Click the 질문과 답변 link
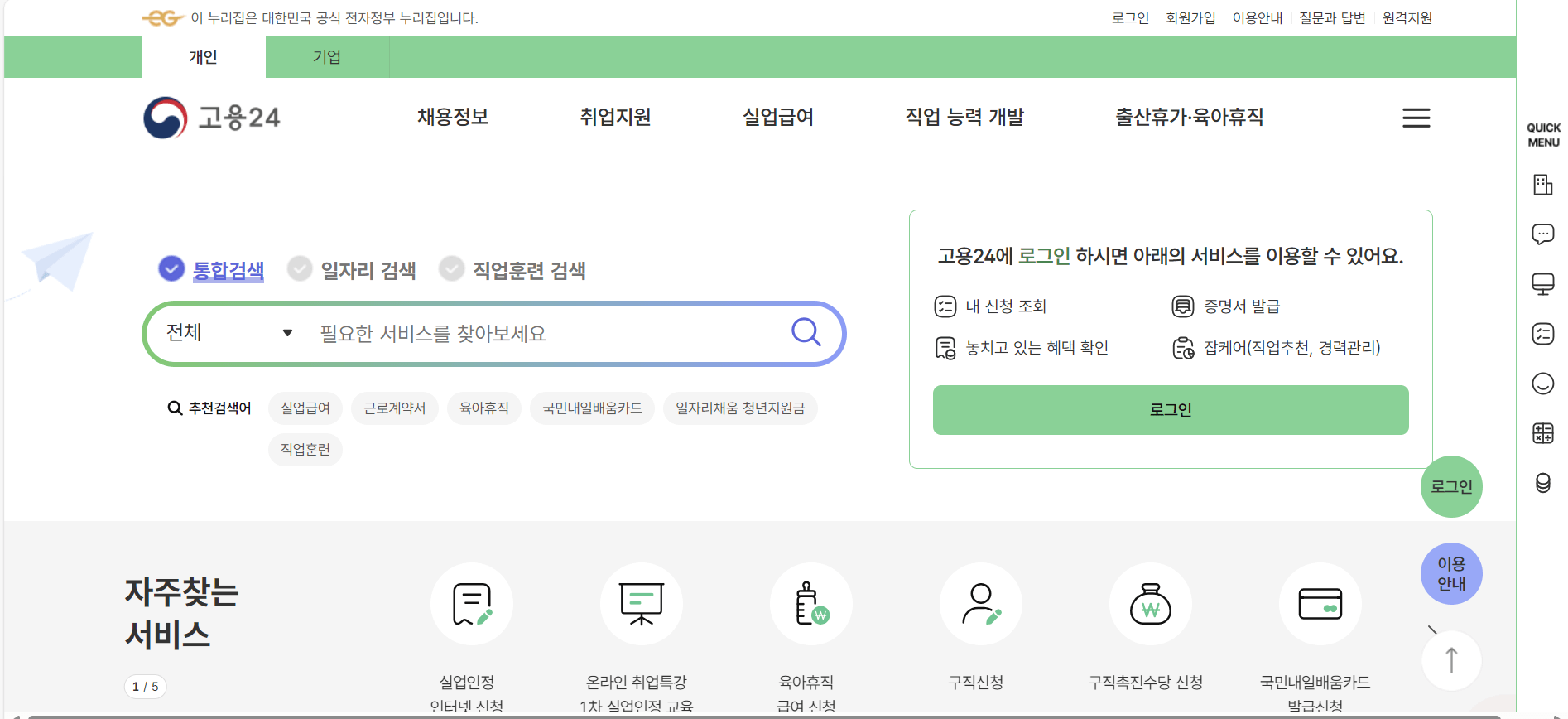Screen dimensions: 1568x719 tap(1332, 18)
